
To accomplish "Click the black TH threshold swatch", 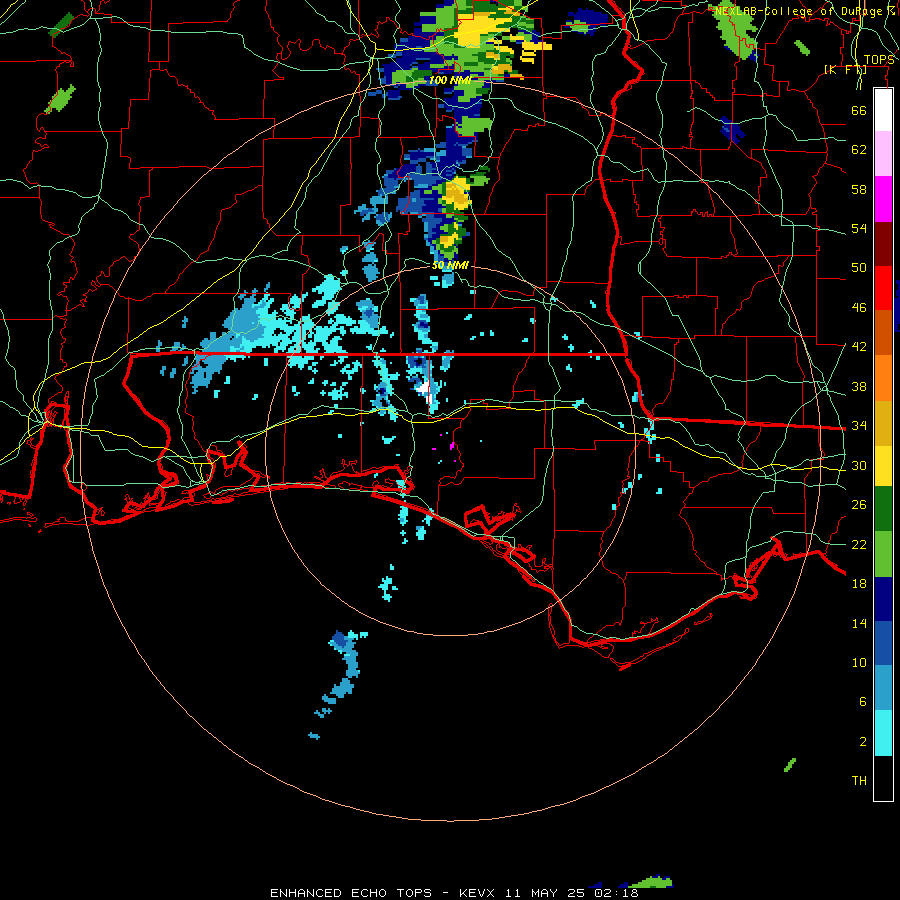I will (883, 778).
